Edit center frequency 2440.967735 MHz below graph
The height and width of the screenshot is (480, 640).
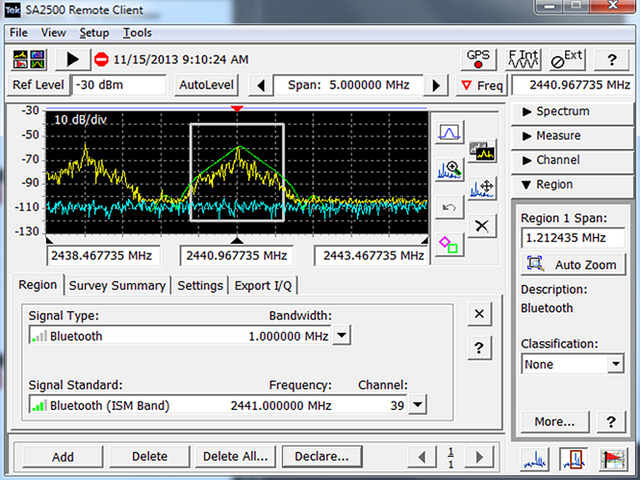click(x=237, y=256)
